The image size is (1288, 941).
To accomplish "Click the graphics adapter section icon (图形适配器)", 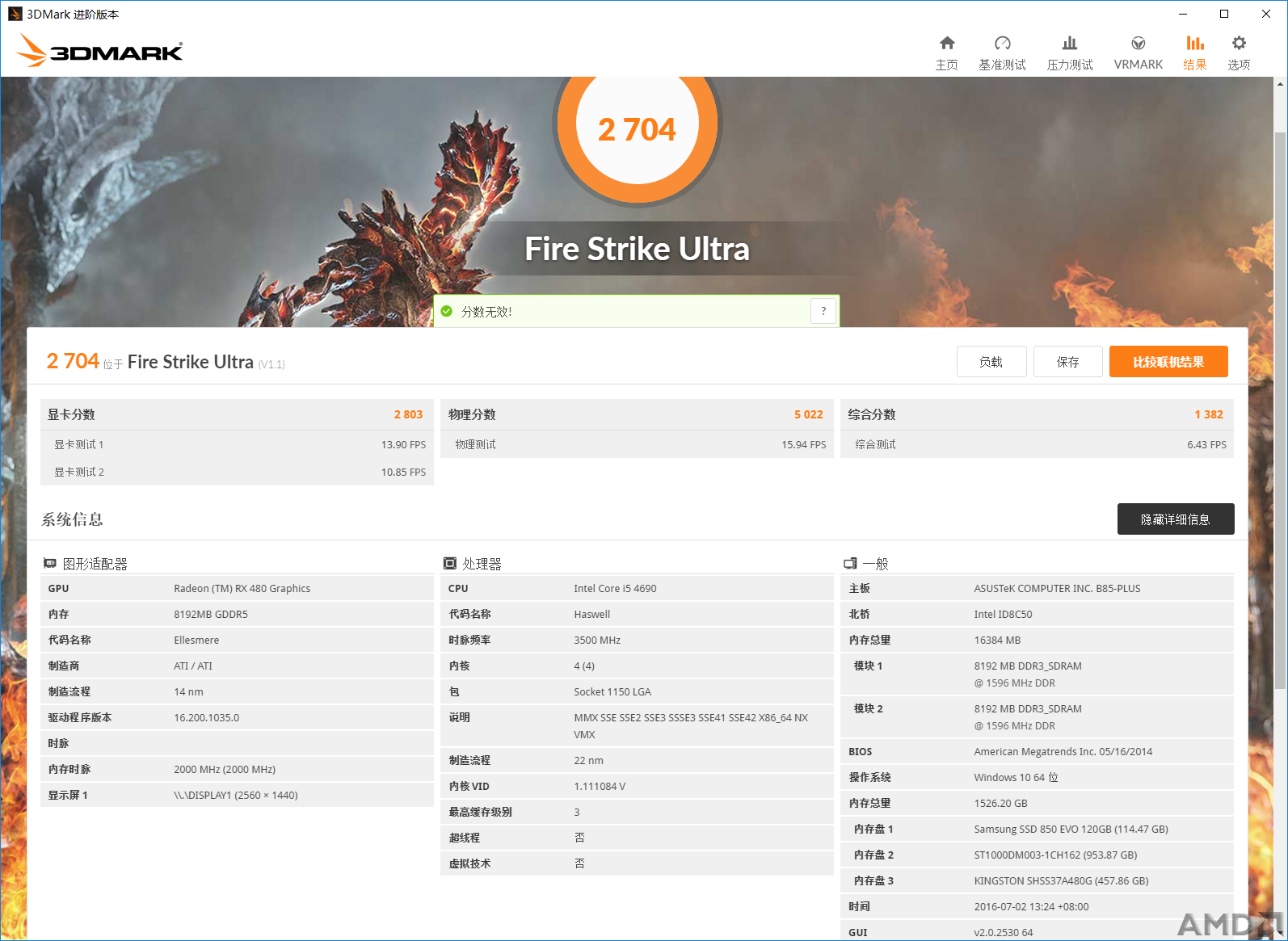I will pos(50,563).
